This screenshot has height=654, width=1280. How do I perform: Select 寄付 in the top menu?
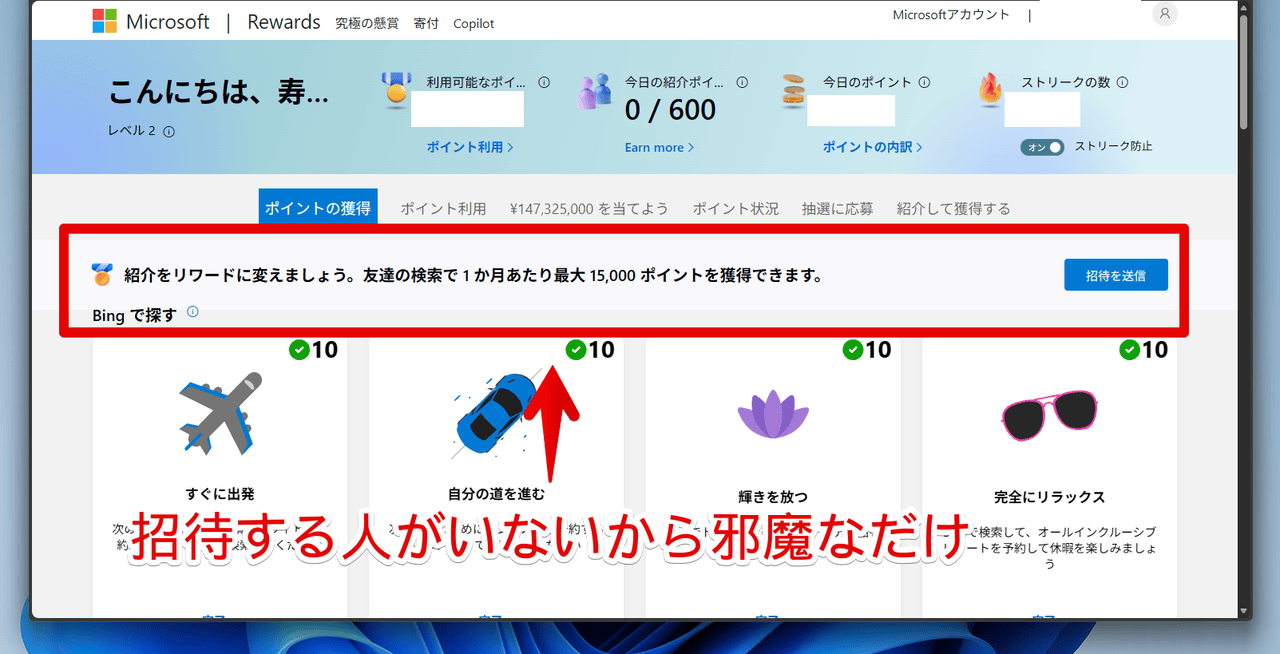(426, 22)
